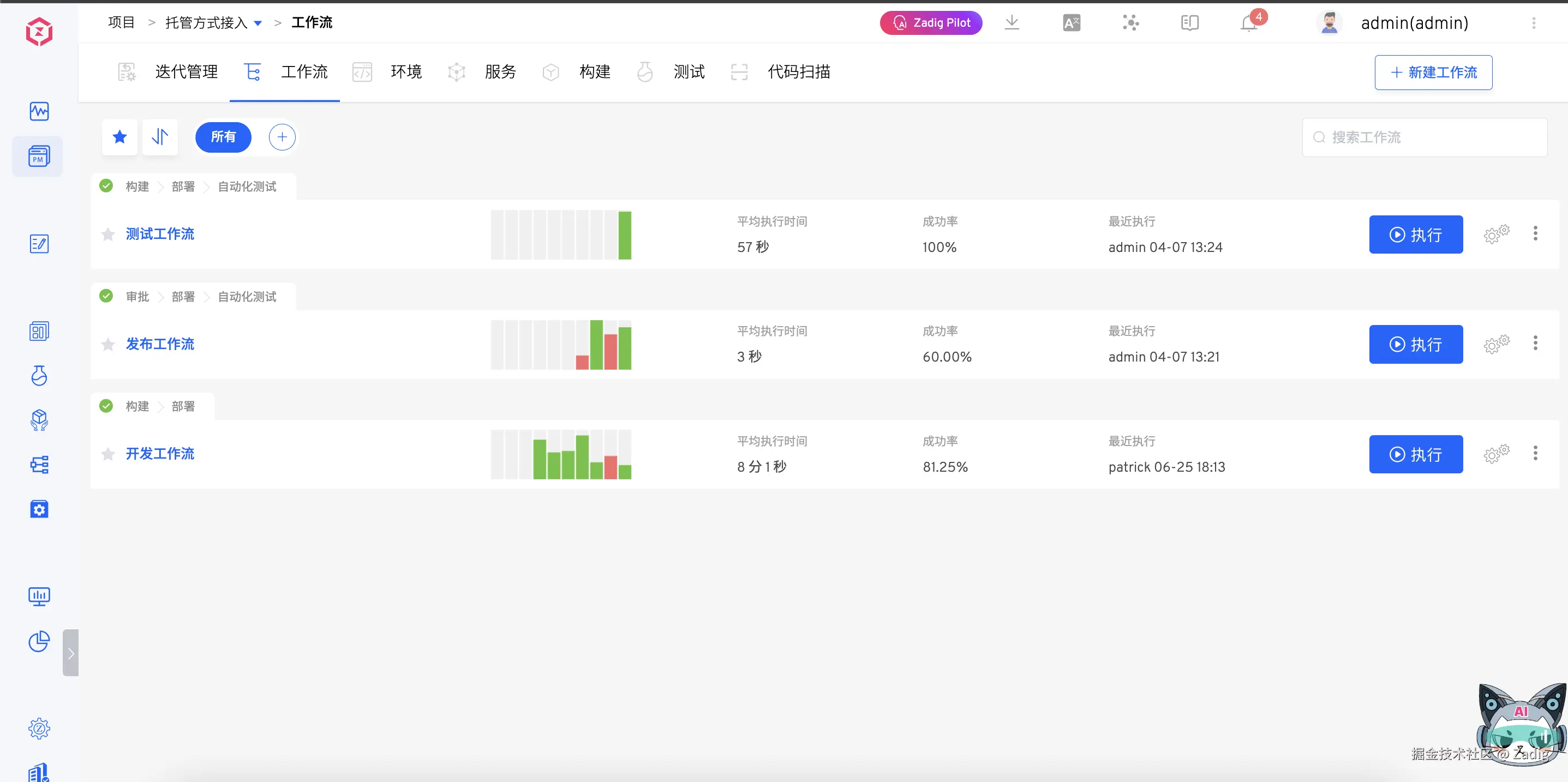
Task: Click the 新建工作流 button
Action: click(1433, 73)
